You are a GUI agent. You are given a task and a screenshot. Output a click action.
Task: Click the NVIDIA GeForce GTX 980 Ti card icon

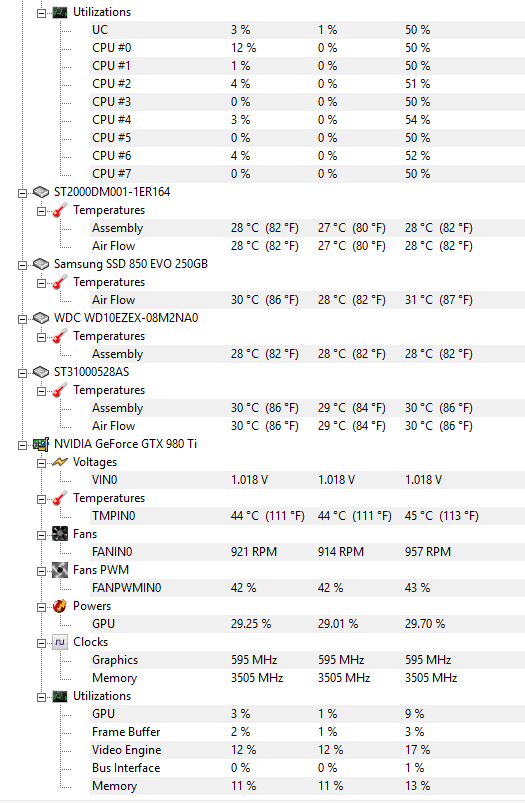[41, 444]
